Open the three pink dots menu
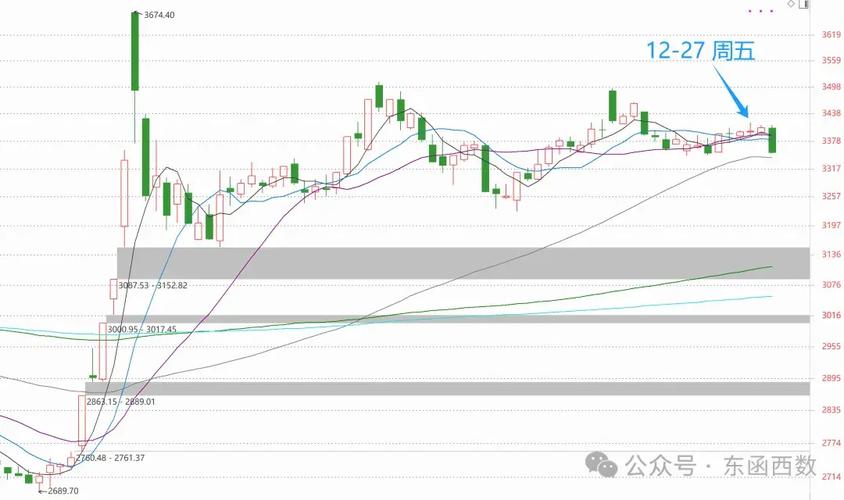844x500 pixels. pos(761,11)
